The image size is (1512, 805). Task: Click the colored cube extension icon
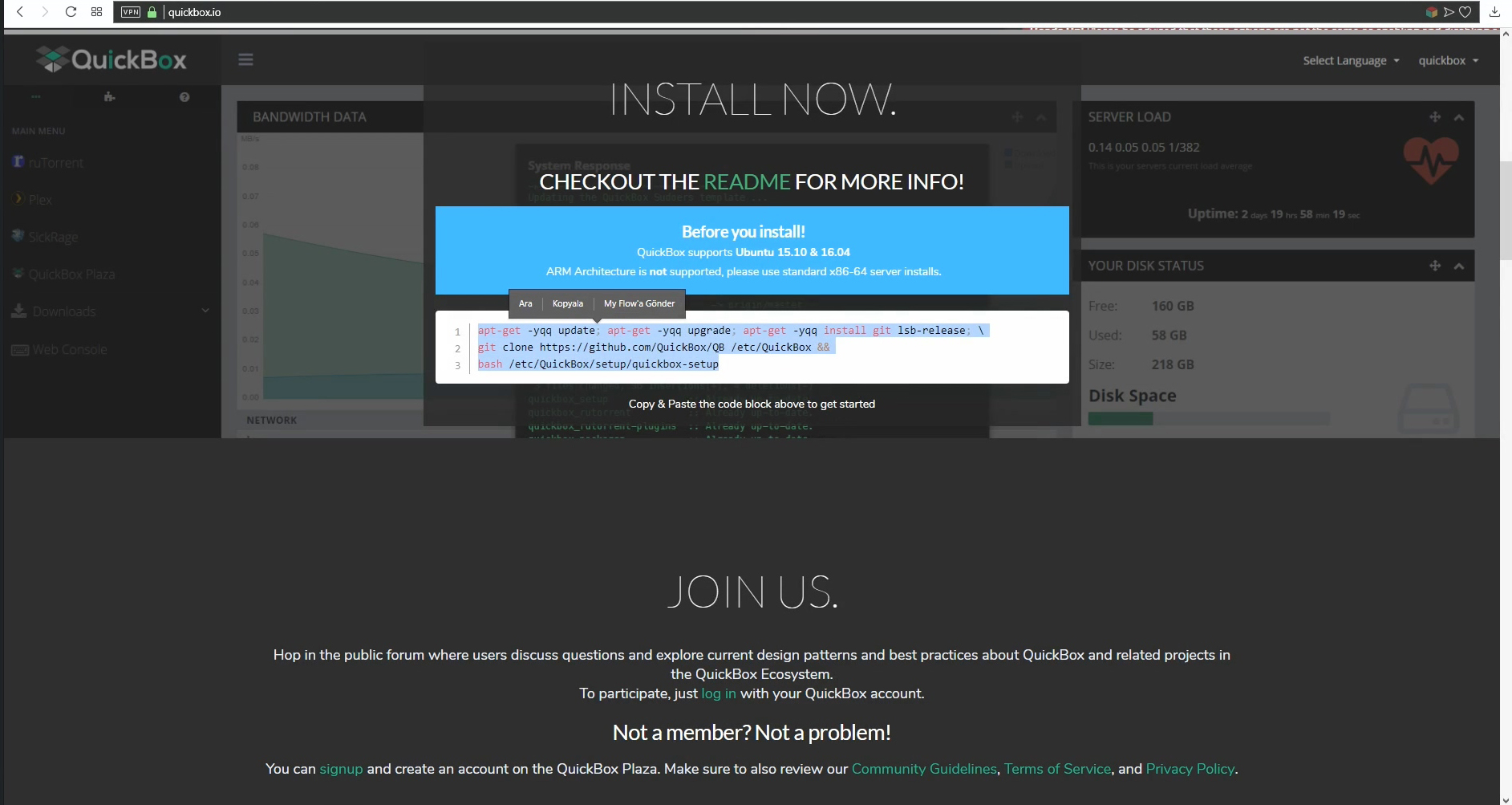pos(1431,12)
